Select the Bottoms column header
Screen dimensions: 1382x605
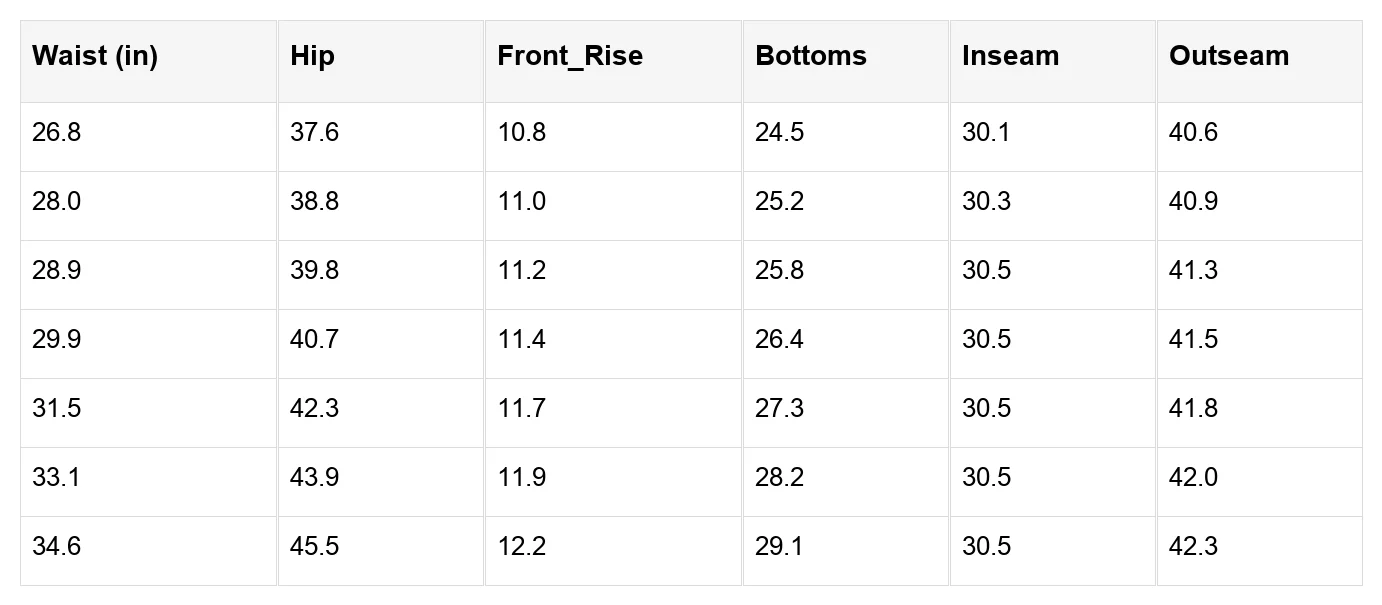pos(811,56)
